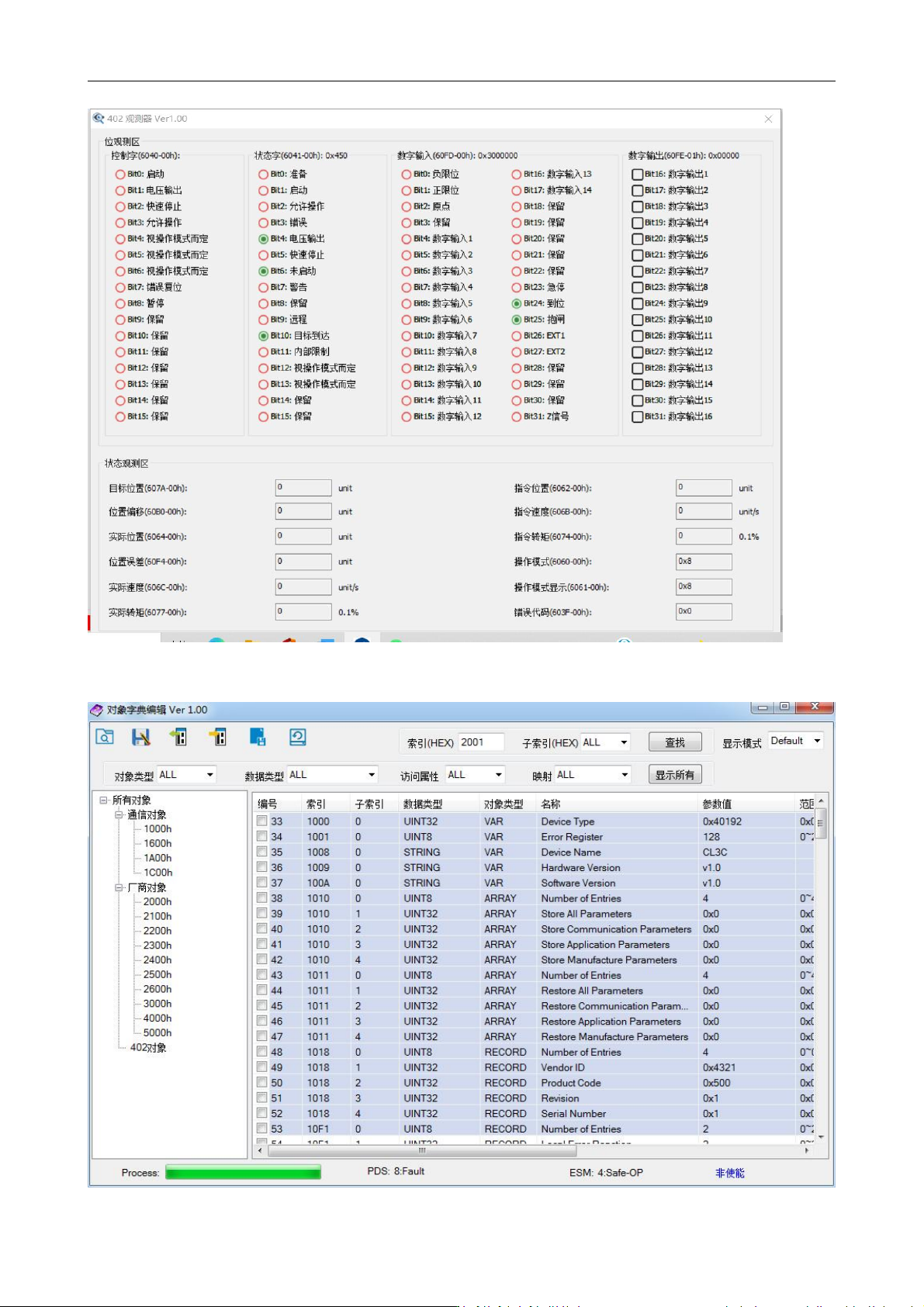Click the yellow-arrow download device icon
Viewport: 924px width, 1307px height.
217,737
